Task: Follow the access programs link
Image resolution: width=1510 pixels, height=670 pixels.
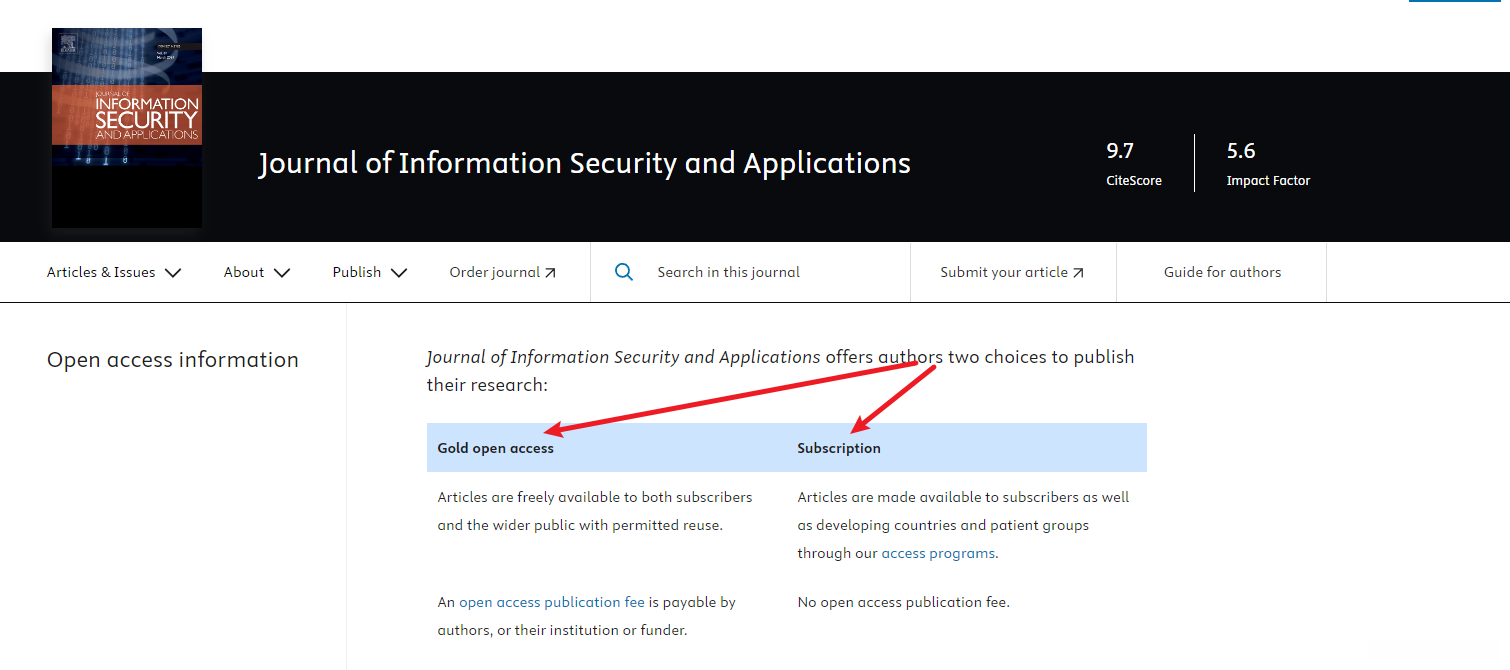Action: [x=938, y=553]
